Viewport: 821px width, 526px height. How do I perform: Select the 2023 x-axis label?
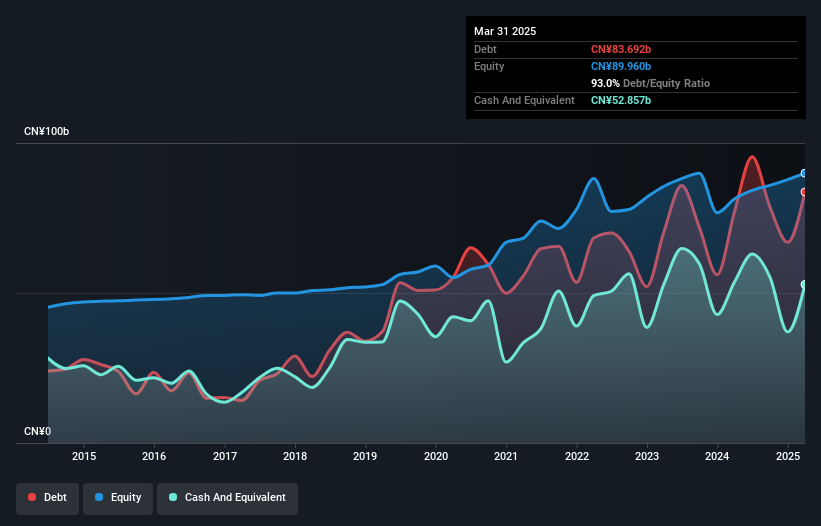click(x=647, y=456)
